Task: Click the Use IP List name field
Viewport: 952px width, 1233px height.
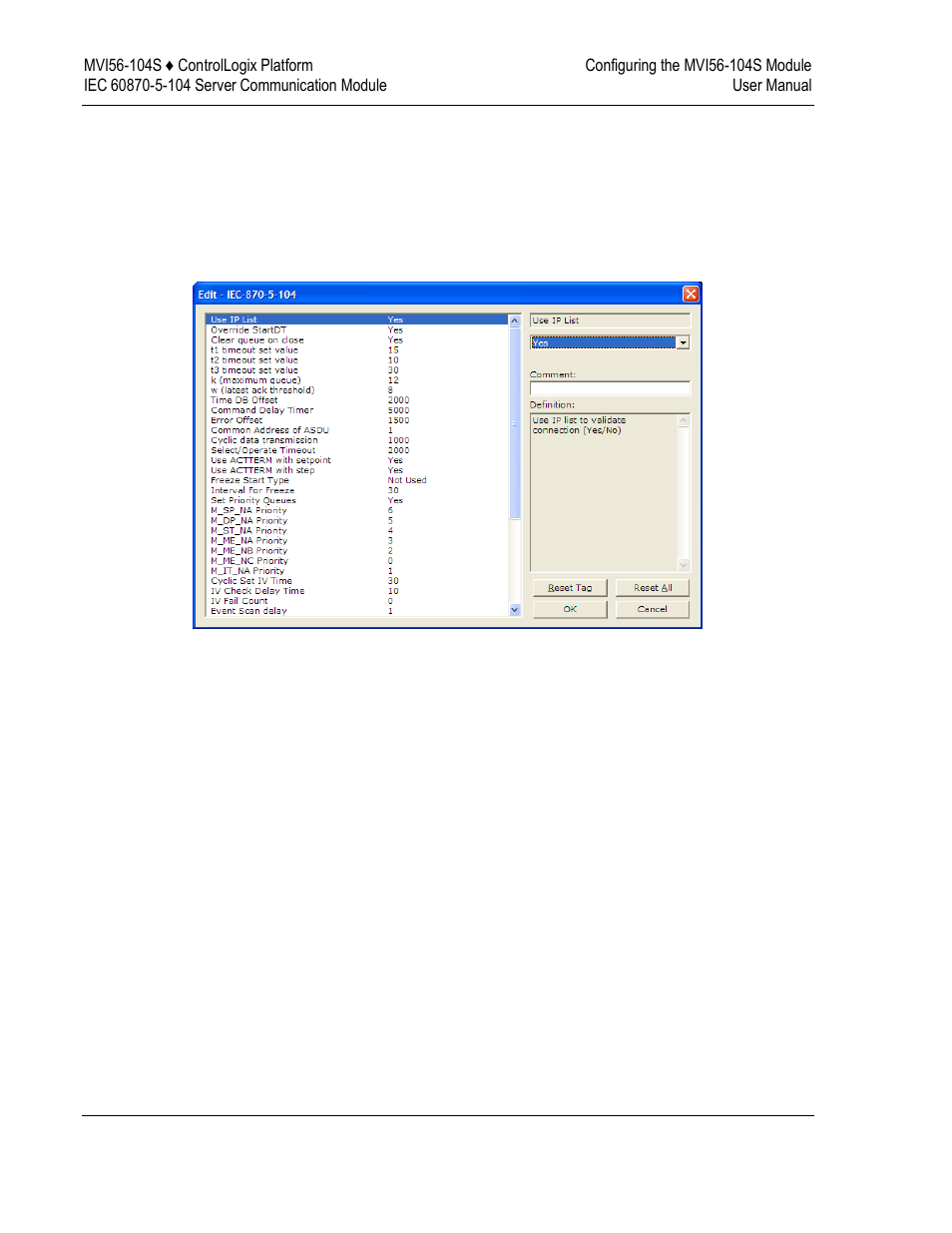Action: point(610,320)
